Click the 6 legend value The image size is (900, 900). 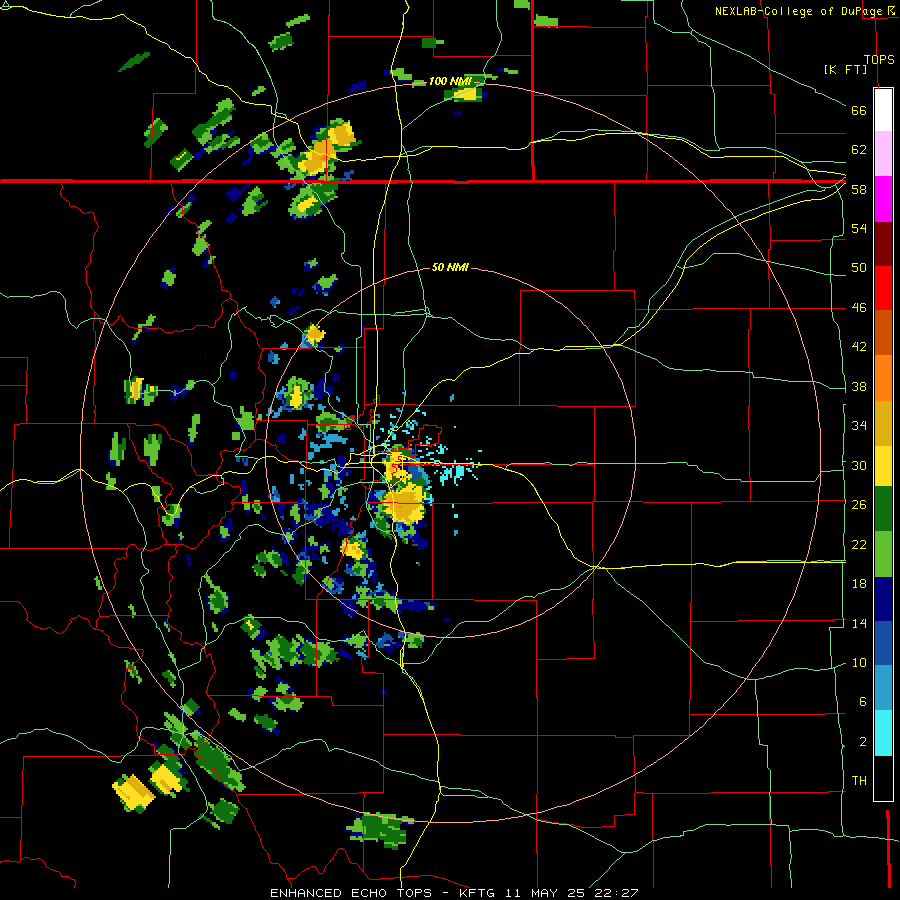[862, 702]
